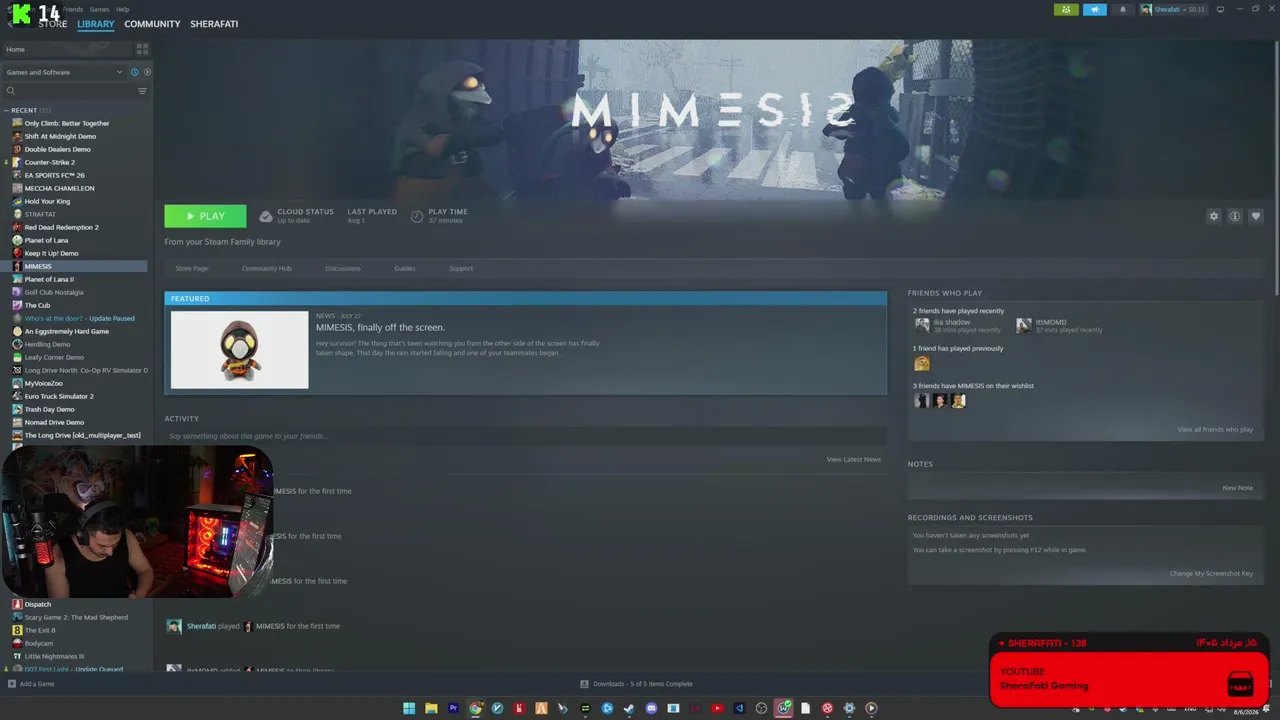Open Steam icon in taskbar

pos(629,708)
